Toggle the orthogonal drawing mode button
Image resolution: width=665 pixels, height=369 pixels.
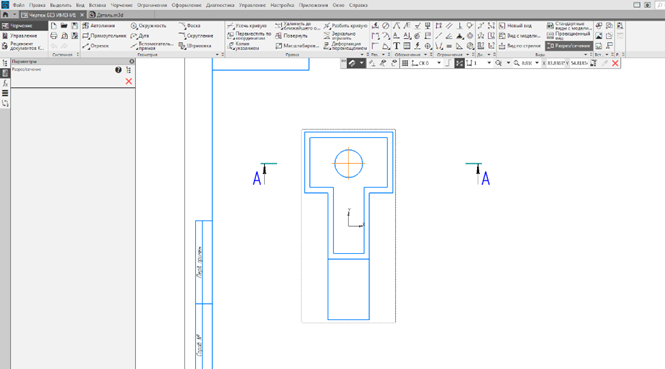[x=448, y=63]
